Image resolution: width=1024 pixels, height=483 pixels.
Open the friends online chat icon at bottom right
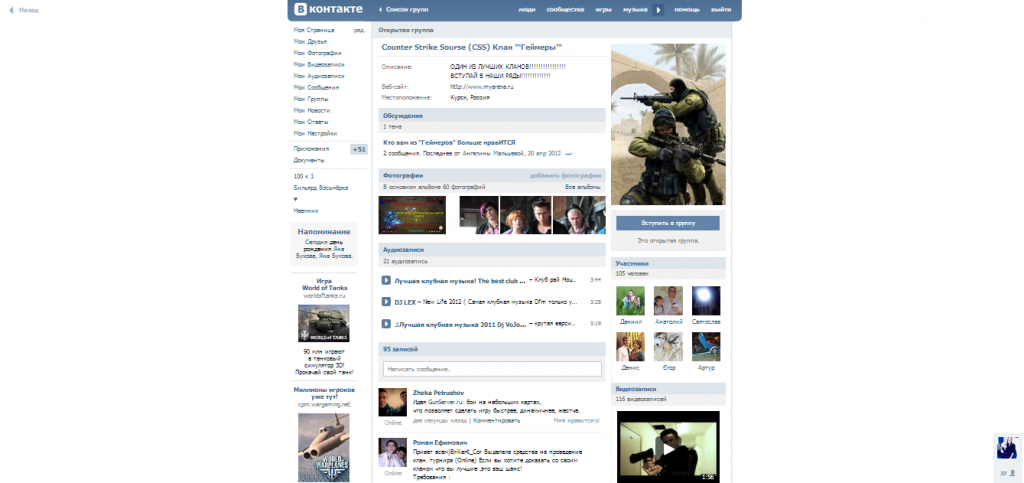[1006, 447]
